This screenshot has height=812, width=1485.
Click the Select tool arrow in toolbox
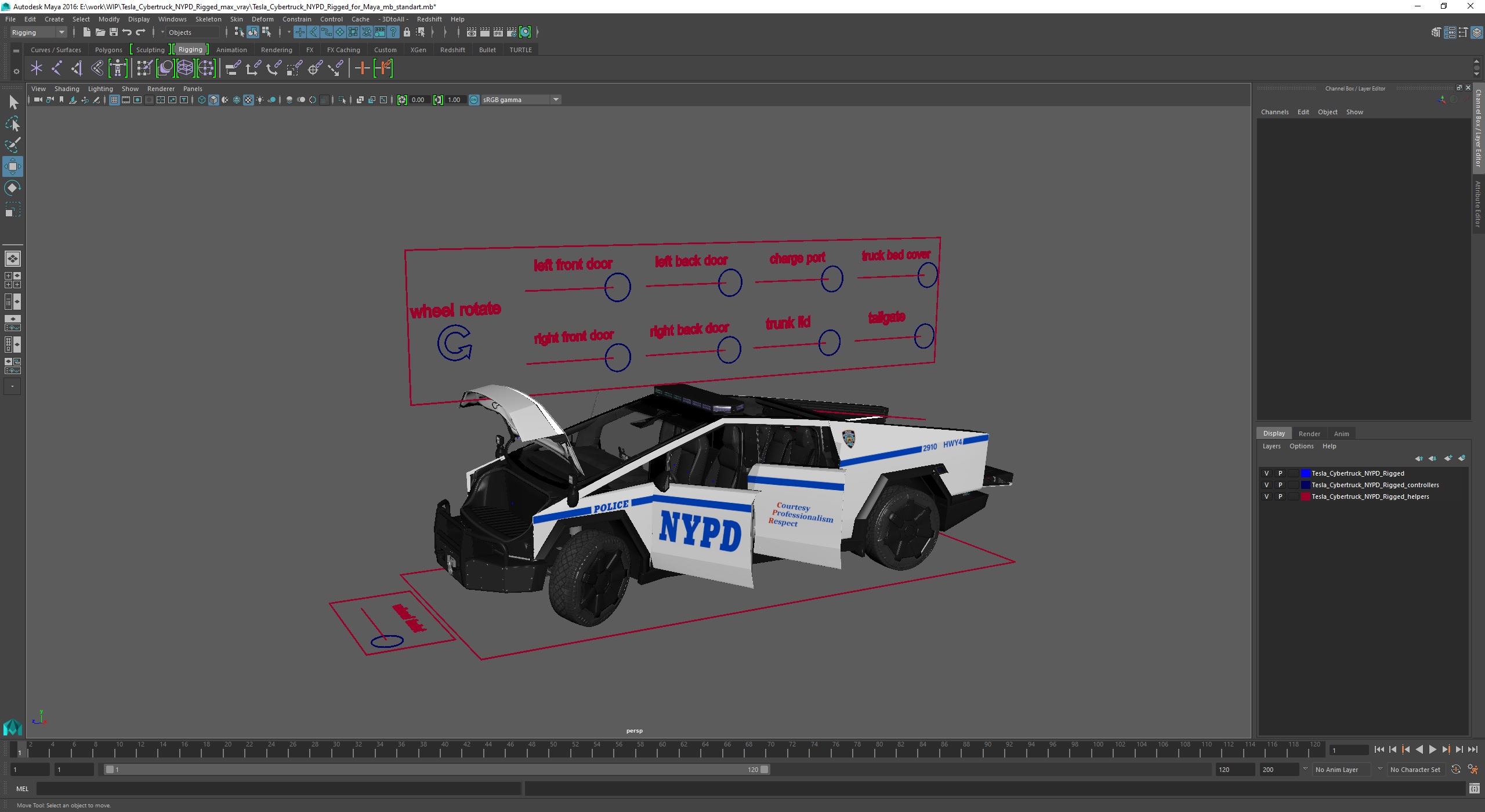click(13, 103)
